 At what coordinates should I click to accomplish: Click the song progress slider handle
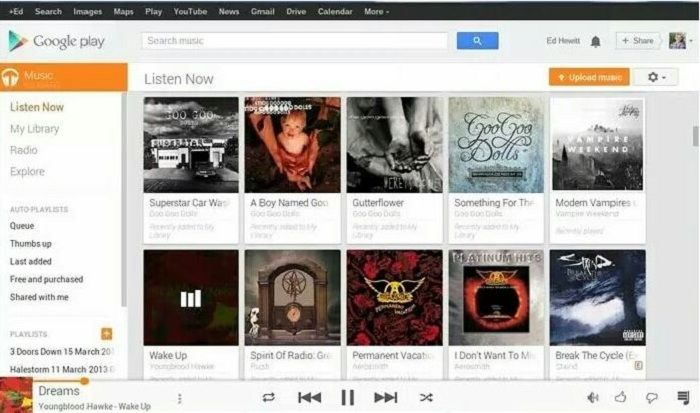tap(84, 381)
